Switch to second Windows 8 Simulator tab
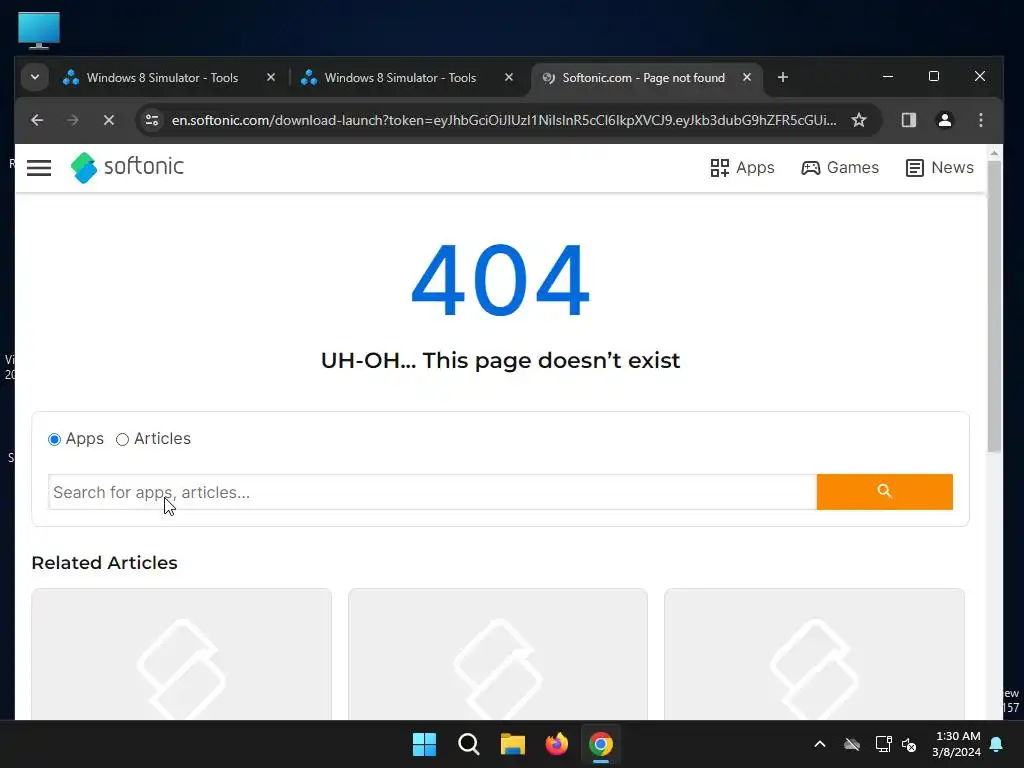1024x768 pixels. (400, 78)
